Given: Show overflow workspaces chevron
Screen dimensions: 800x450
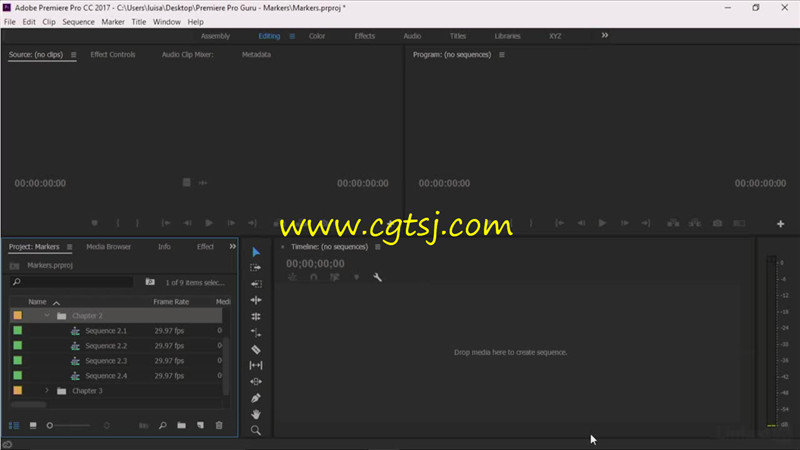Looking at the screenshot, I should pos(605,35).
